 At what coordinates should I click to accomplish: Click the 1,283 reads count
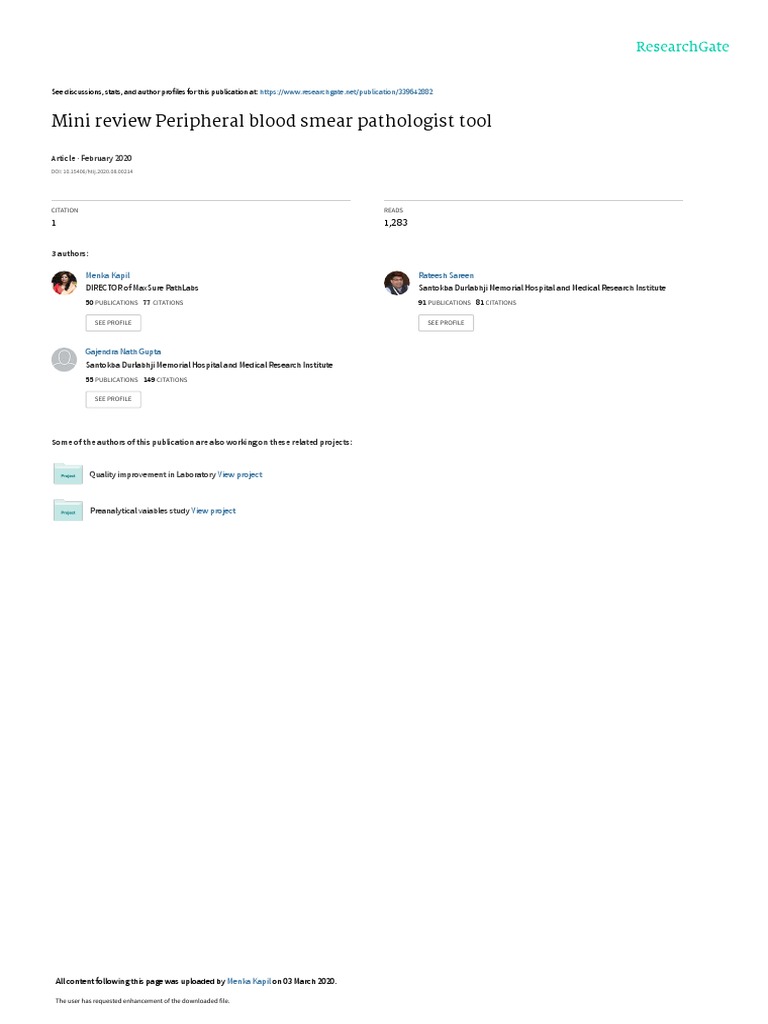pyautogui.click(x=396, y=223)
